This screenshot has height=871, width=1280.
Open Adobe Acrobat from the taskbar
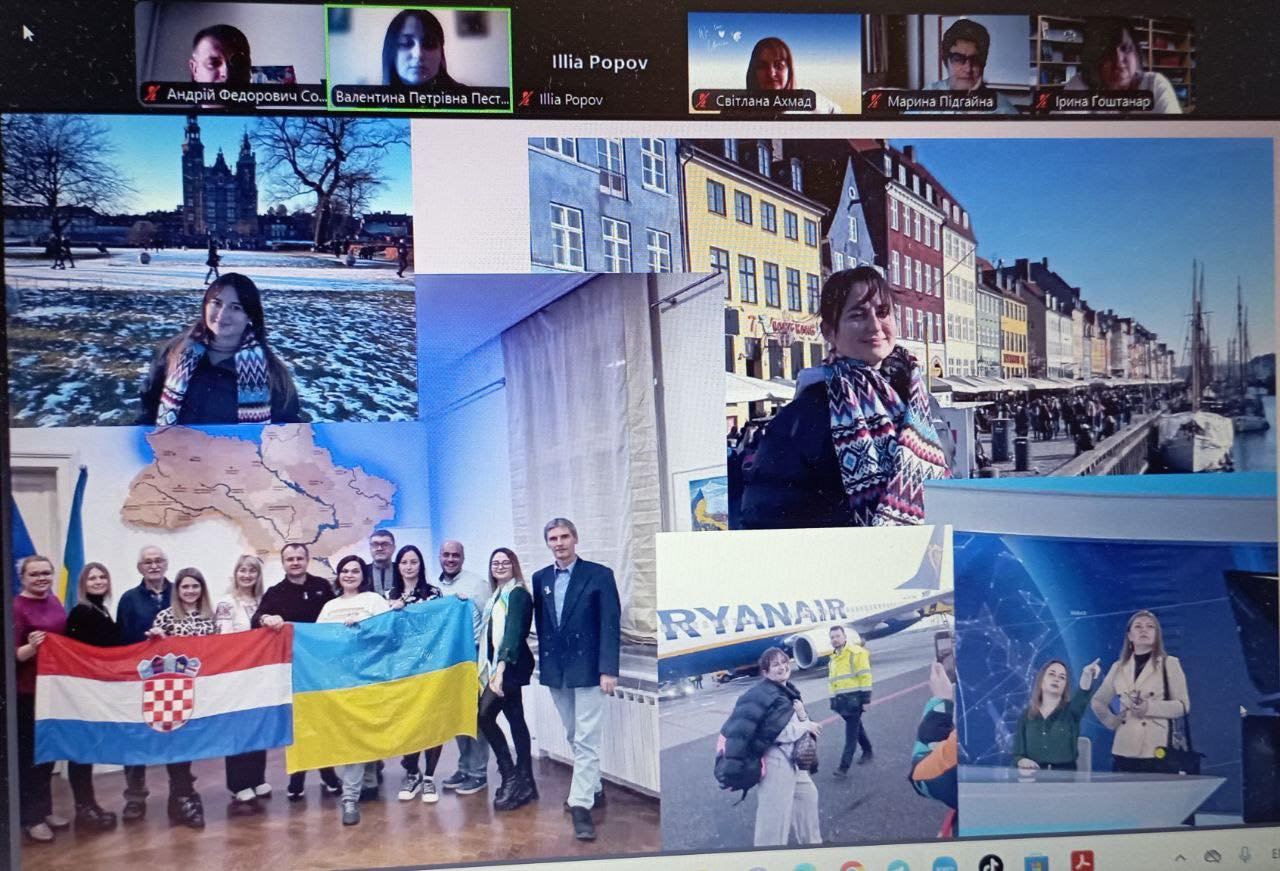(x=1082, y=860)
